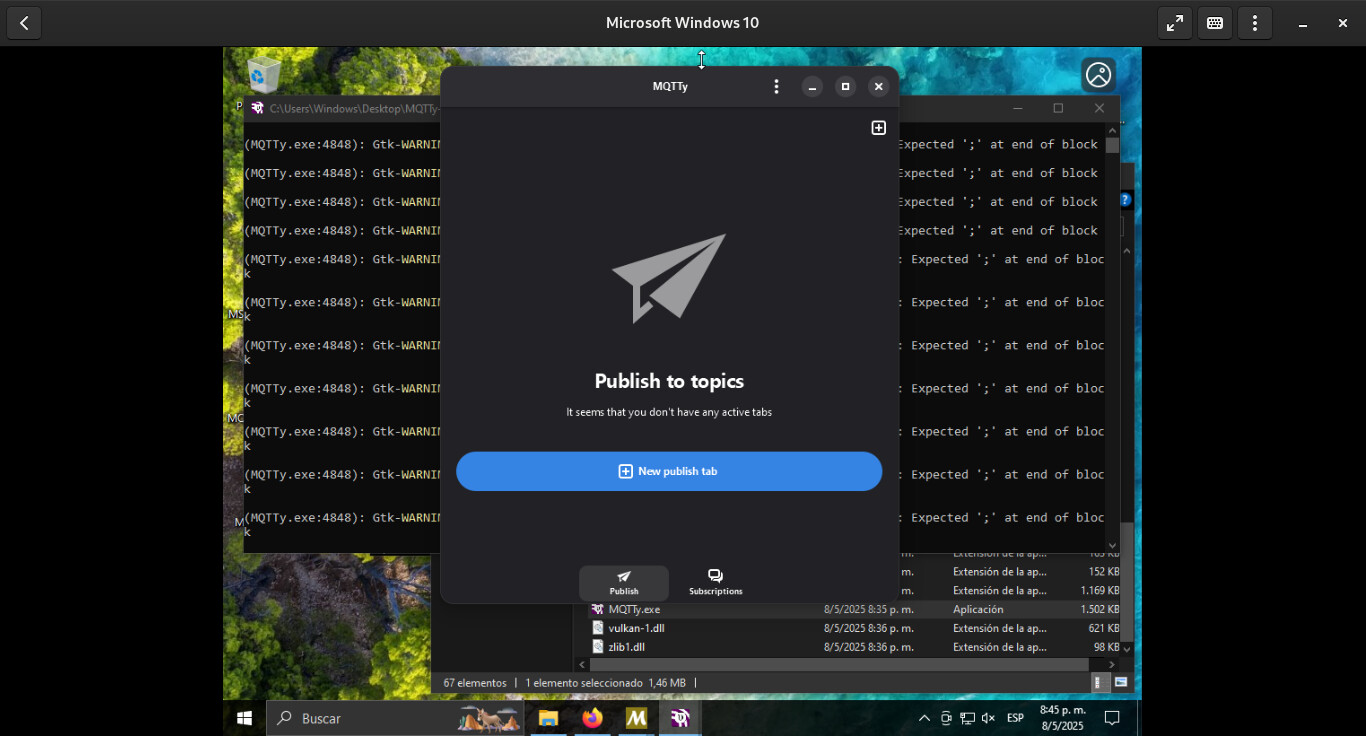
Task: Click the ESP language indicator
Action: click(1015, 718)
